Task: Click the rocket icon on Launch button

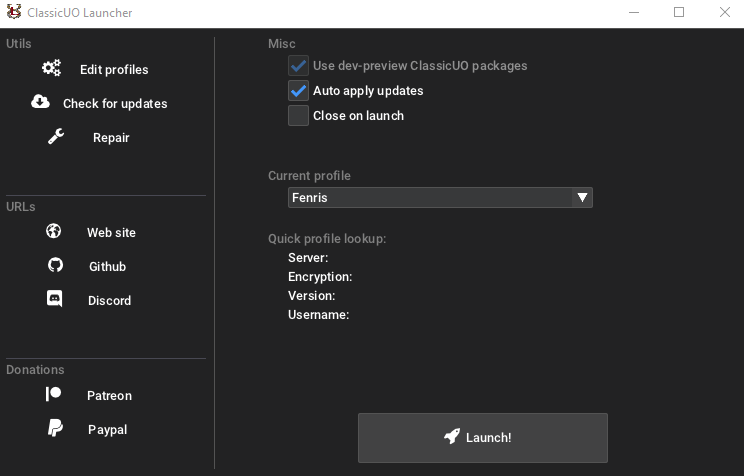Action: point(452,437)
